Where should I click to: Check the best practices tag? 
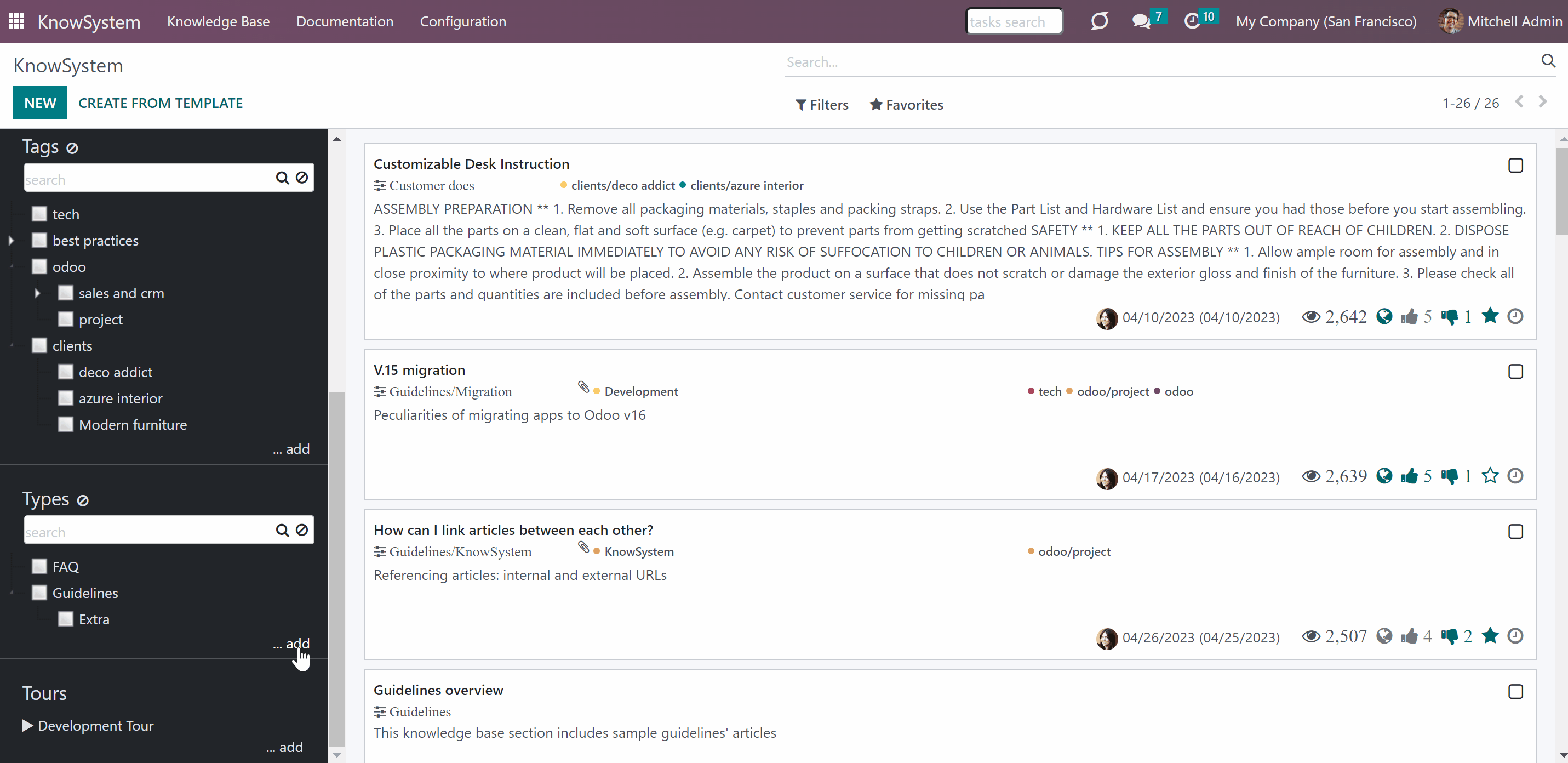click(x=39, y=240)
